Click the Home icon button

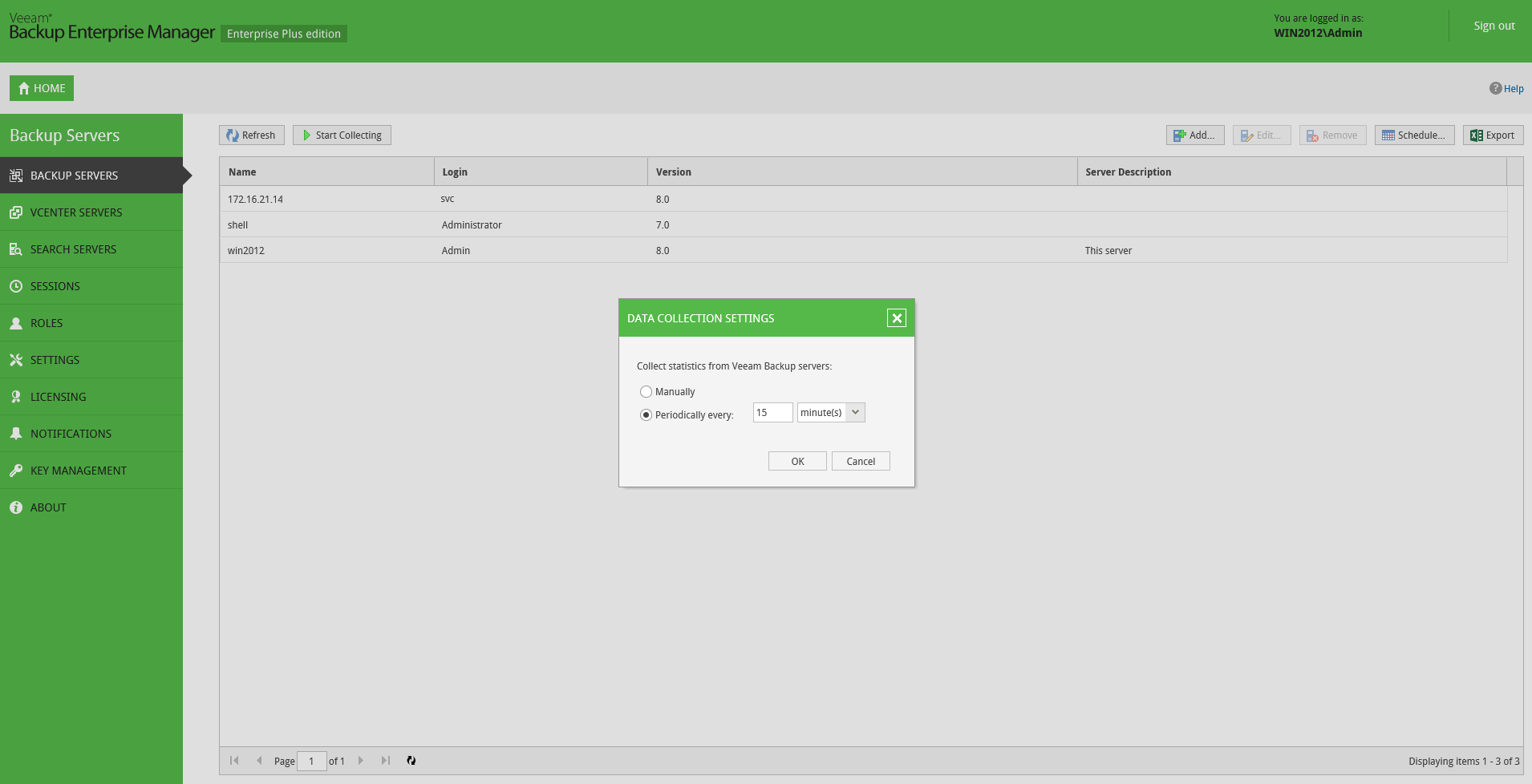[x=42, y=88]
